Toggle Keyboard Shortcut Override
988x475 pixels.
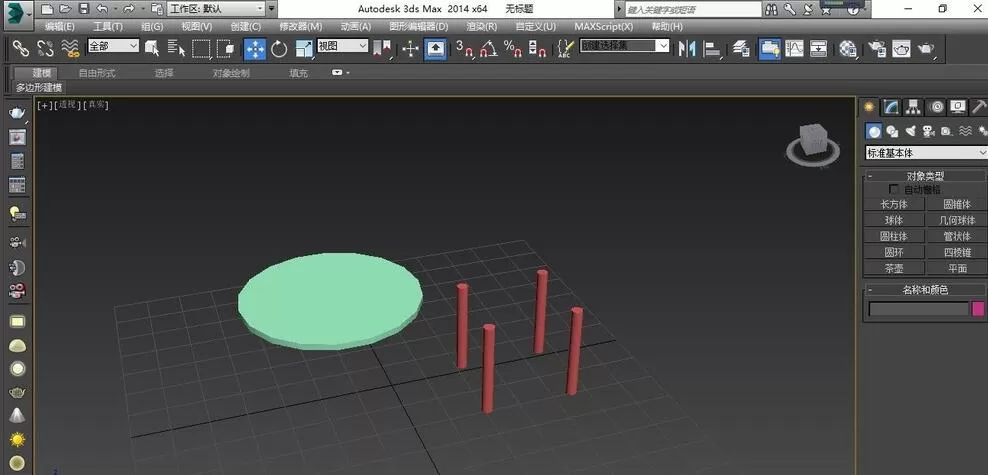click(x=436, y=49)
